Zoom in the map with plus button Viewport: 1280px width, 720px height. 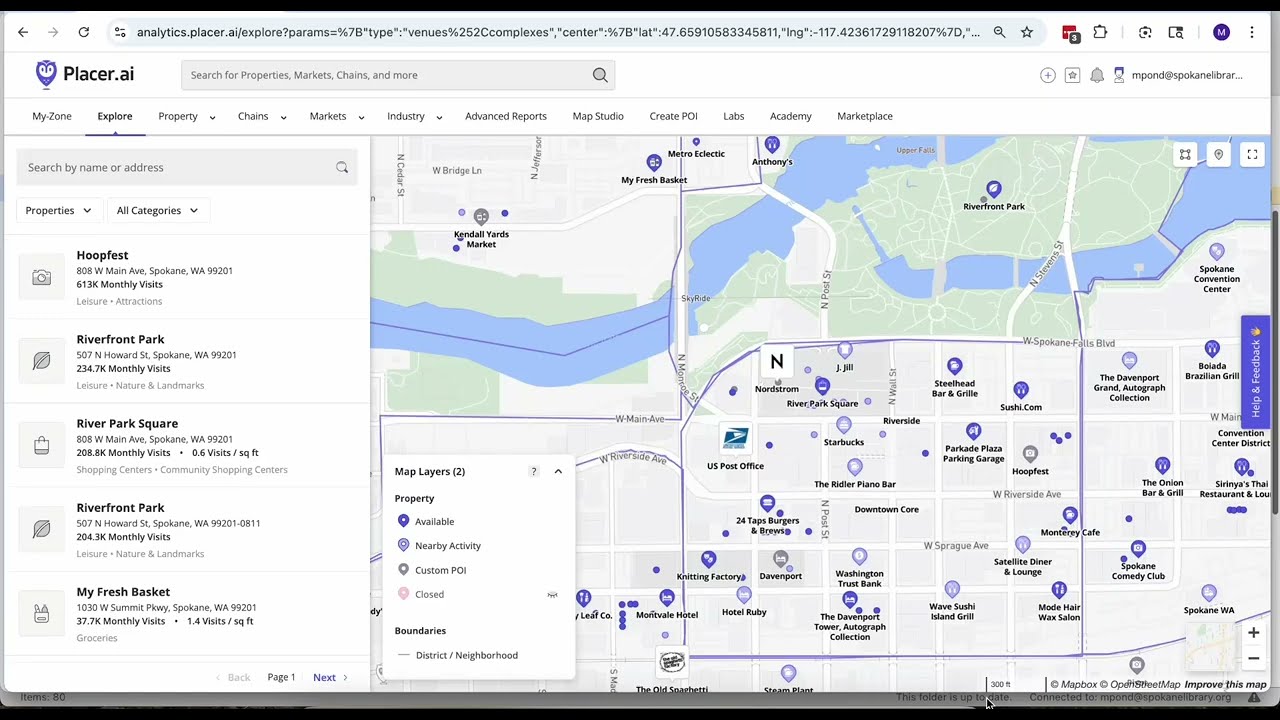(1253, 633)
